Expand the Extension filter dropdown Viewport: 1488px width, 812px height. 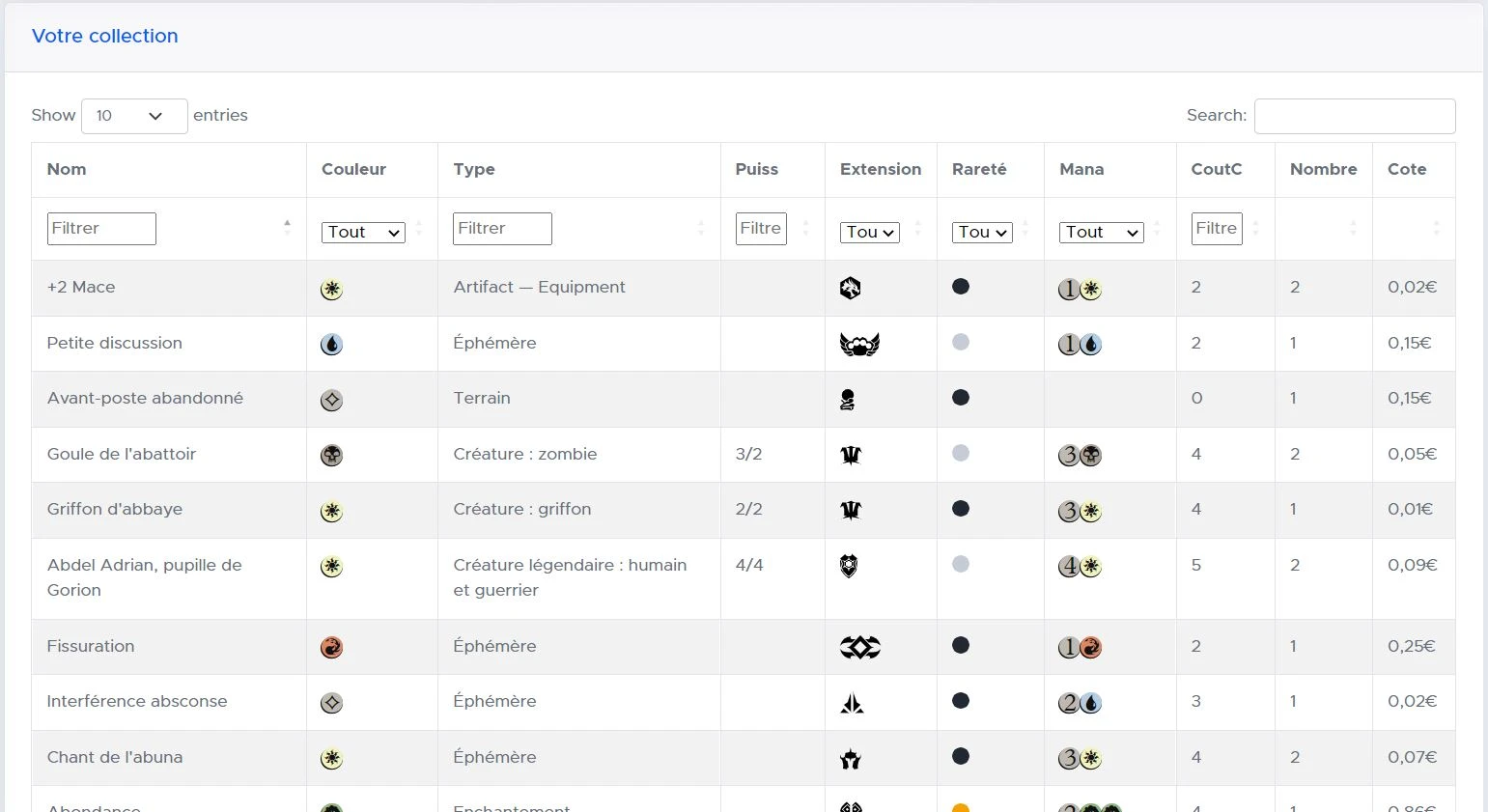pyautogui.click(x=870, y=232)
